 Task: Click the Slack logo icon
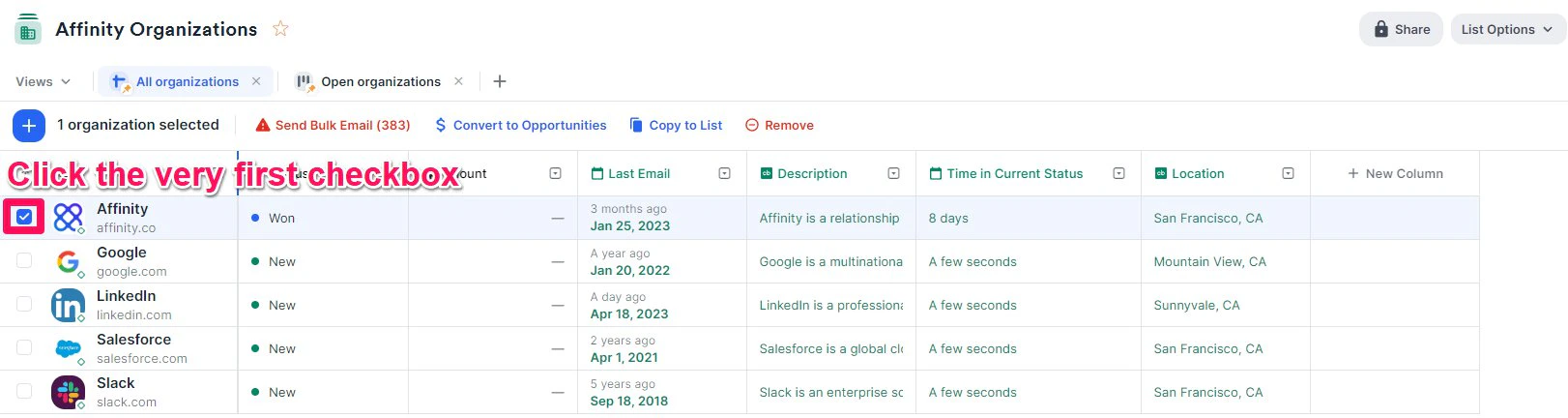(68, 392)
